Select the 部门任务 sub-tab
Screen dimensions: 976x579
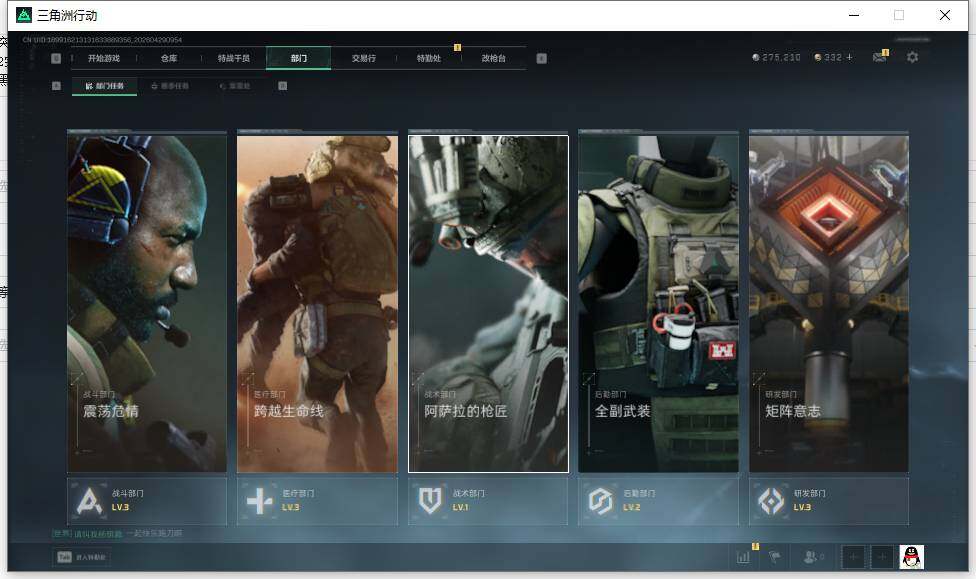tap(105, 86)
